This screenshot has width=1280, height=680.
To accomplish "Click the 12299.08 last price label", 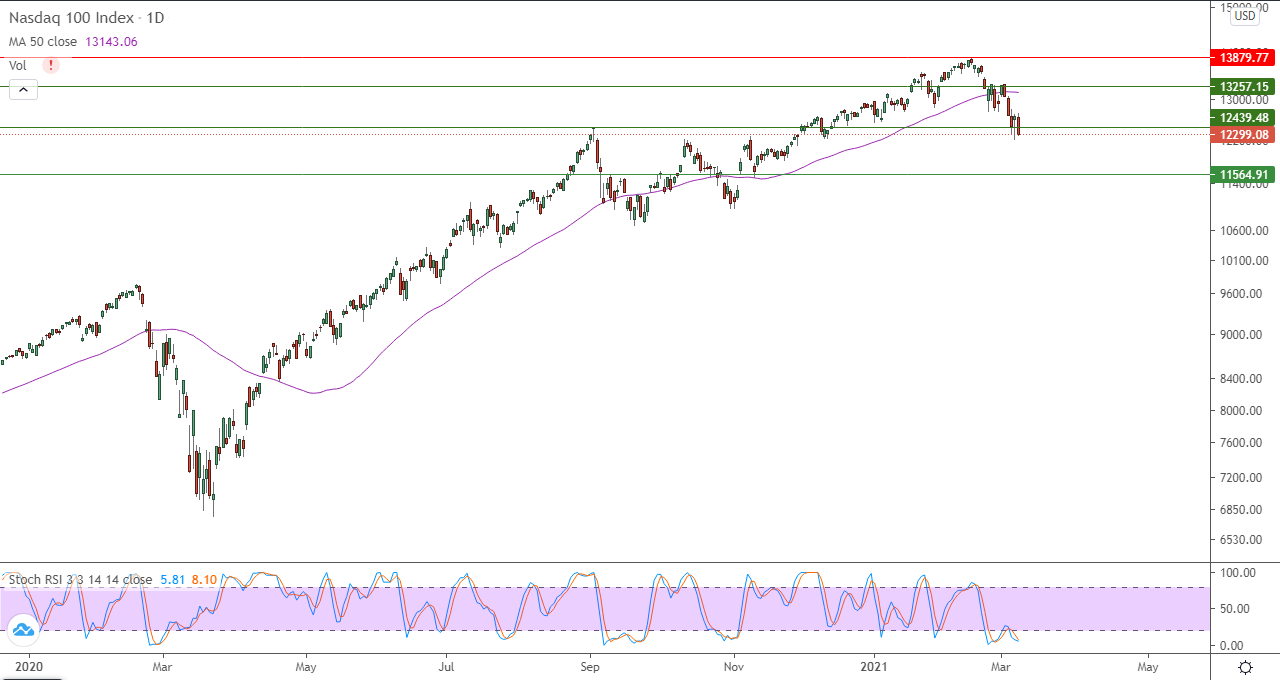I will [1243, 135].
